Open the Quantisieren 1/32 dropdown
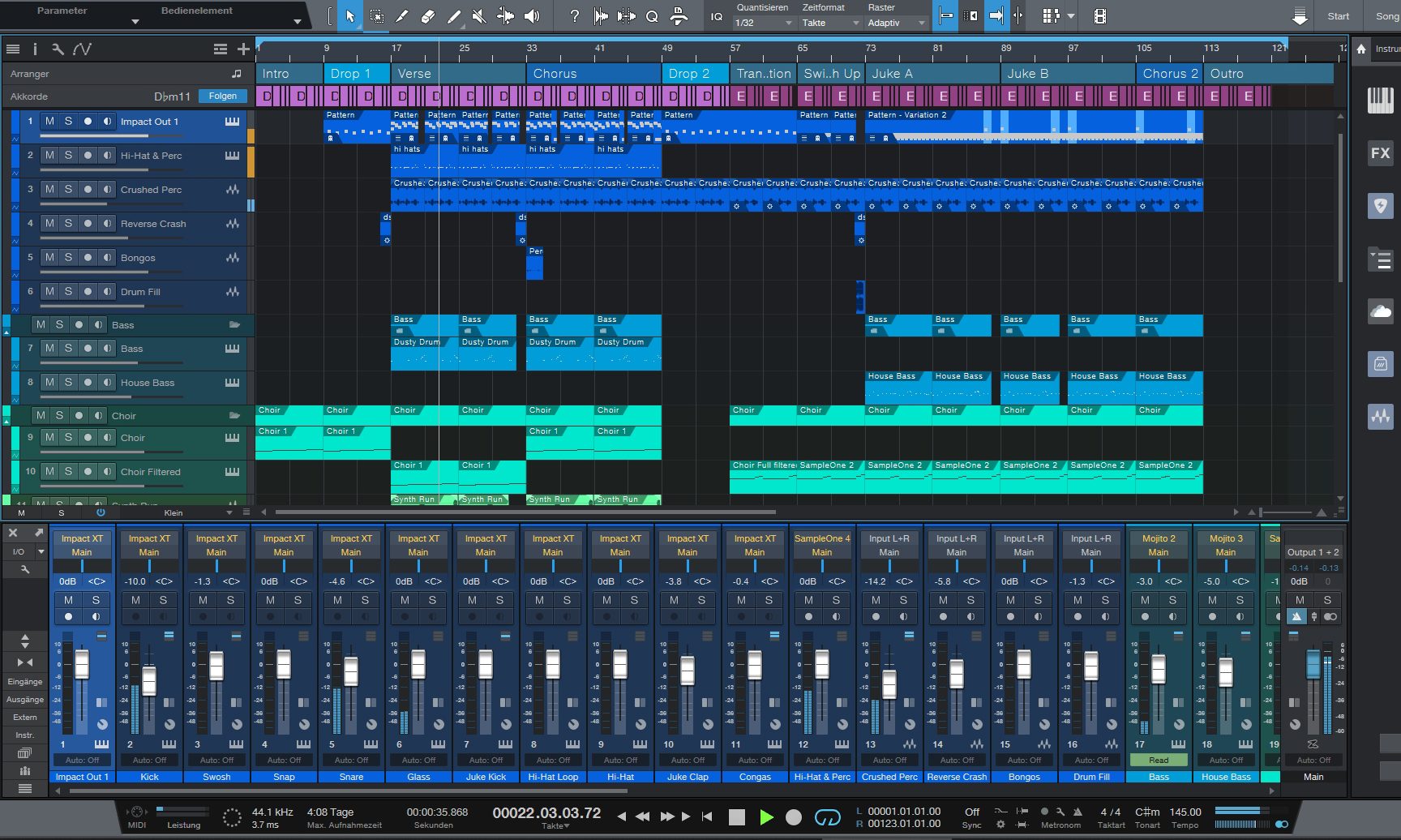The image size is (1401, 840). [763, 23]
